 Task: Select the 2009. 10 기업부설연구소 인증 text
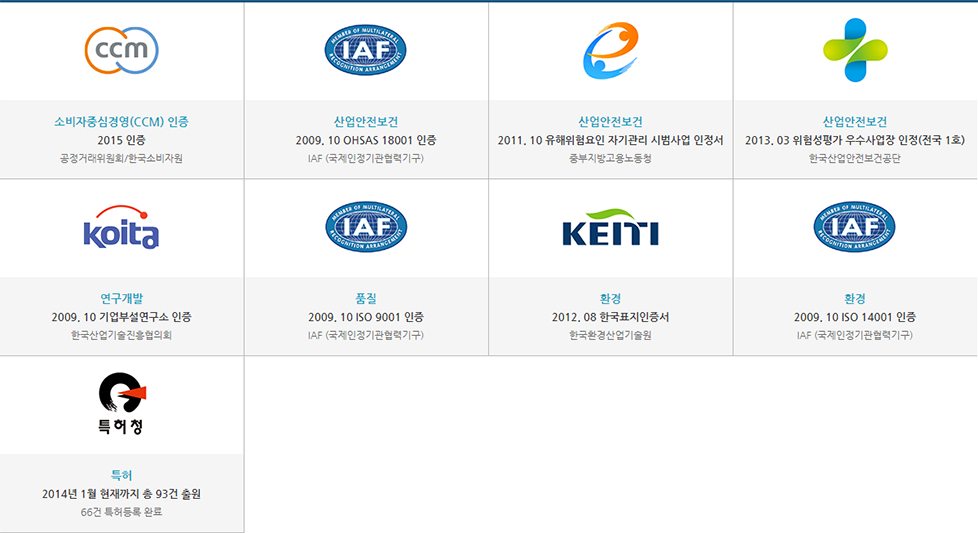point(122,317)
